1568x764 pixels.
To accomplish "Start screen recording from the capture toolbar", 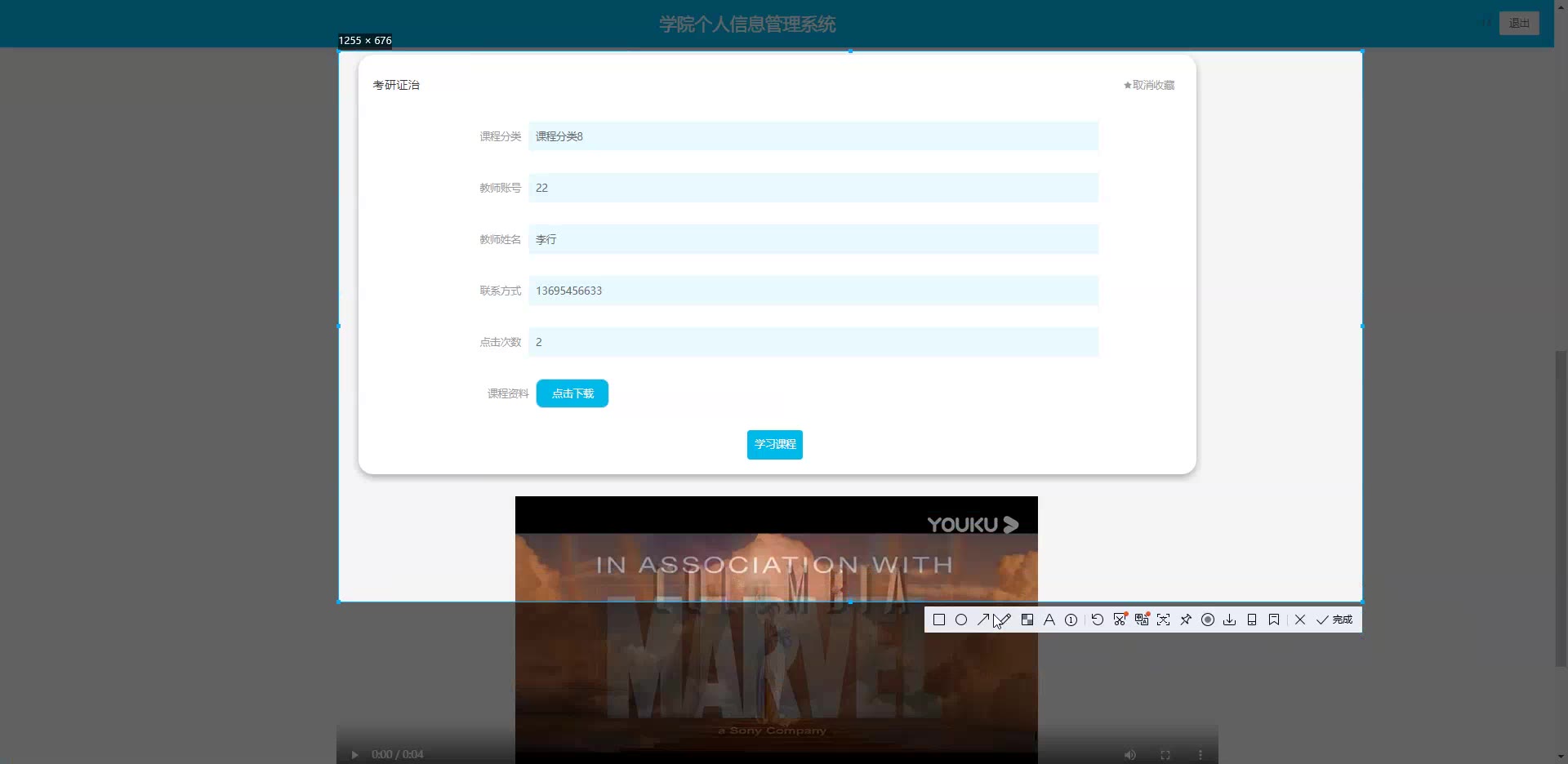I will [x=1208, y=620].
